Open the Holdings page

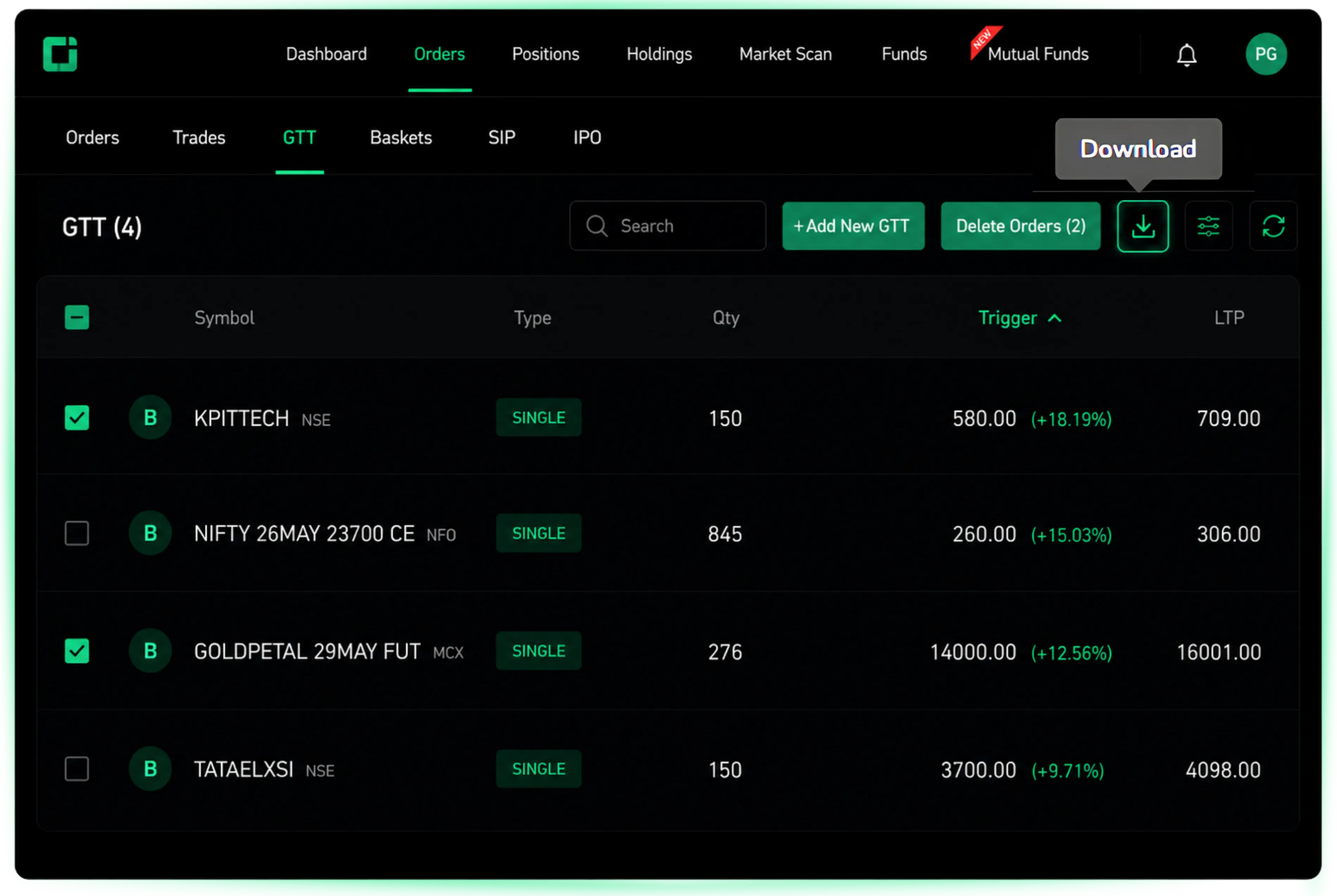[659, 54]
